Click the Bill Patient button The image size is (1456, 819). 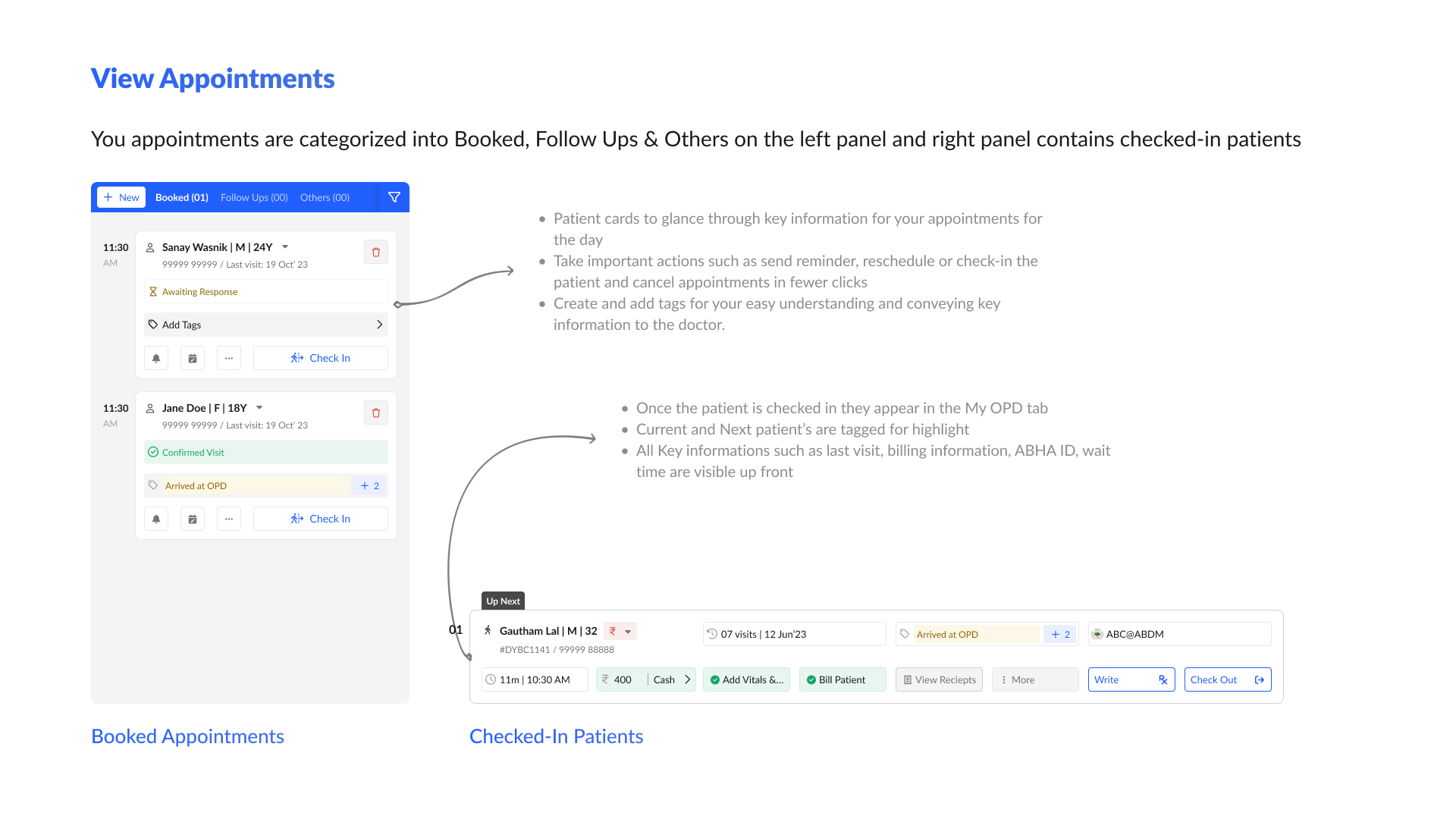tap(843, 679)
